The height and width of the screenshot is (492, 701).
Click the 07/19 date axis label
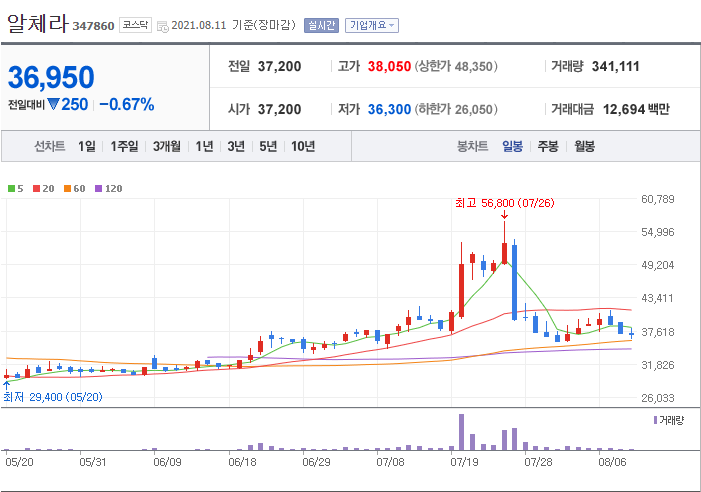(x=464, y=462)
